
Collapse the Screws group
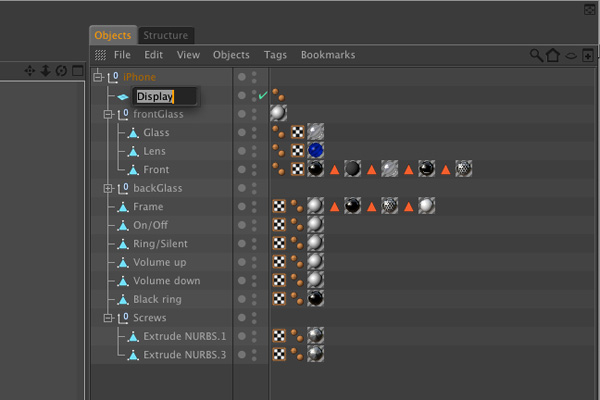pos(108,318)
